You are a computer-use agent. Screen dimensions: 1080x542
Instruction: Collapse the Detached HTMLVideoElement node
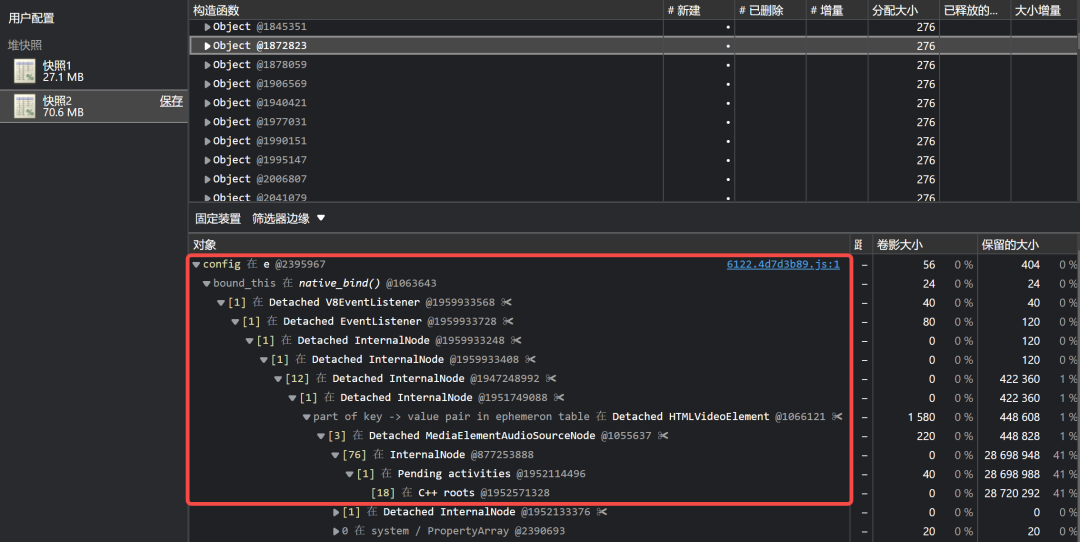click(x=307, y=417)
